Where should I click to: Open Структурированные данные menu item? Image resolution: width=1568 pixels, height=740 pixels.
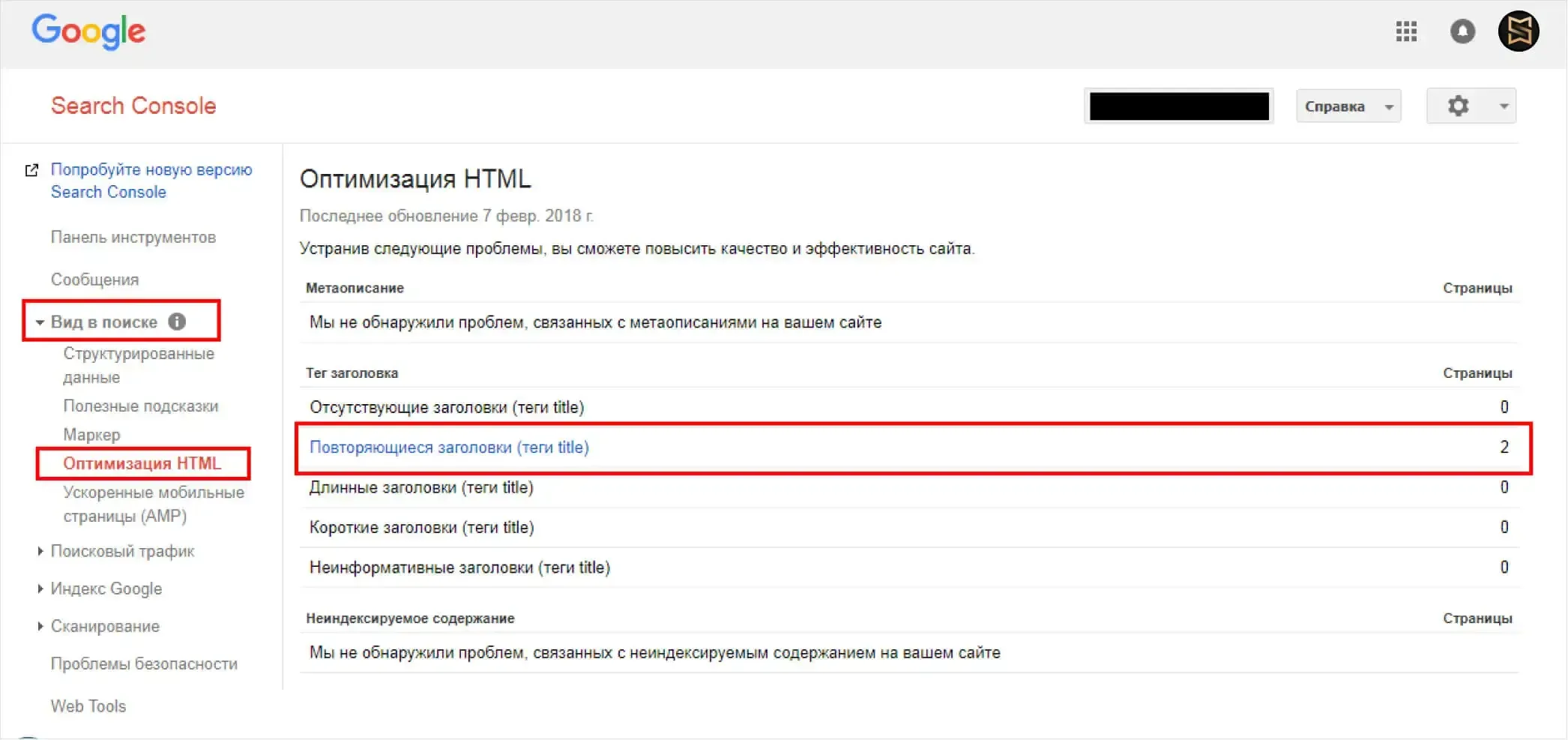[138, 365]
